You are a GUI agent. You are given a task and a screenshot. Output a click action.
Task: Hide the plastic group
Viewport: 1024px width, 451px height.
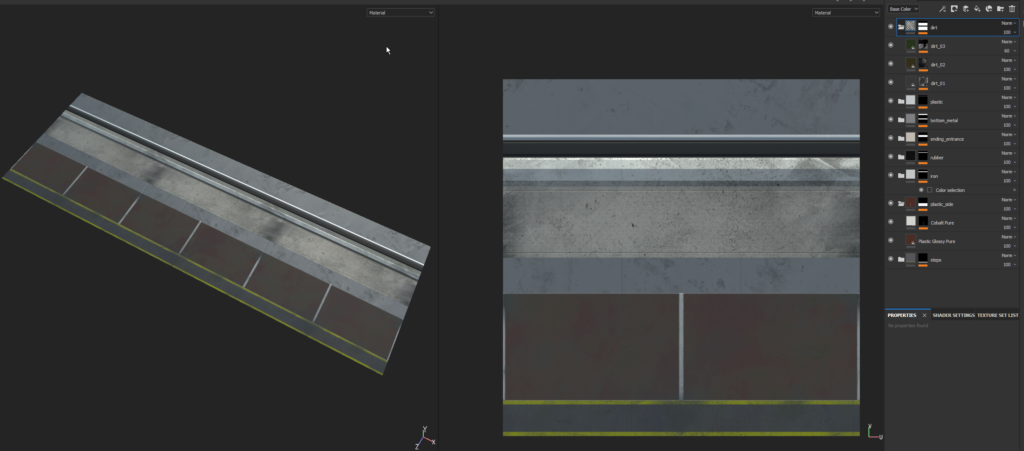click(x=890, y=101)
